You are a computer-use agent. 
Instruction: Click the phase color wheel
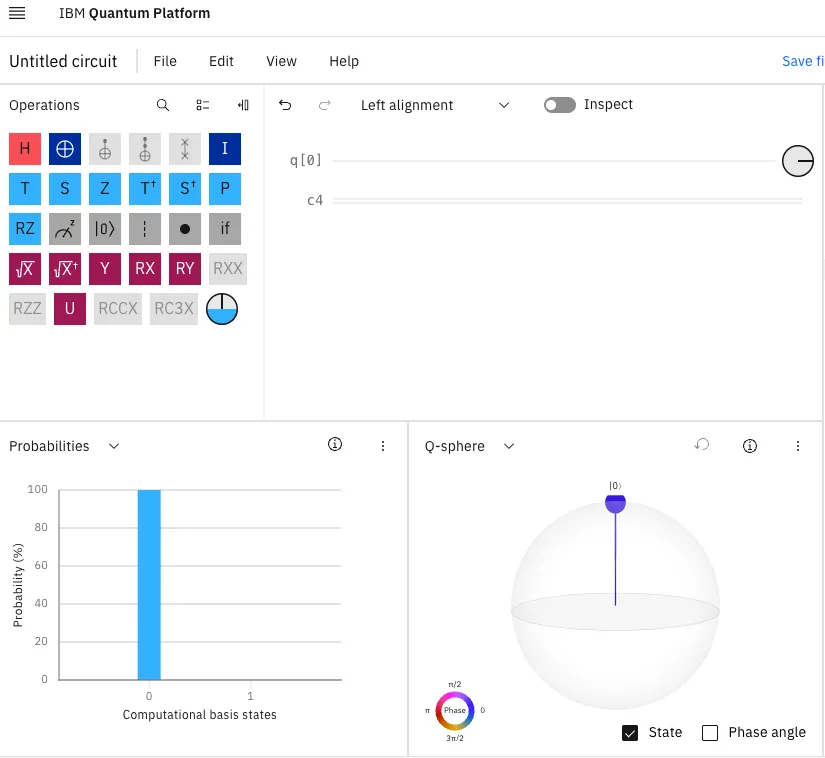pos(455,710)
